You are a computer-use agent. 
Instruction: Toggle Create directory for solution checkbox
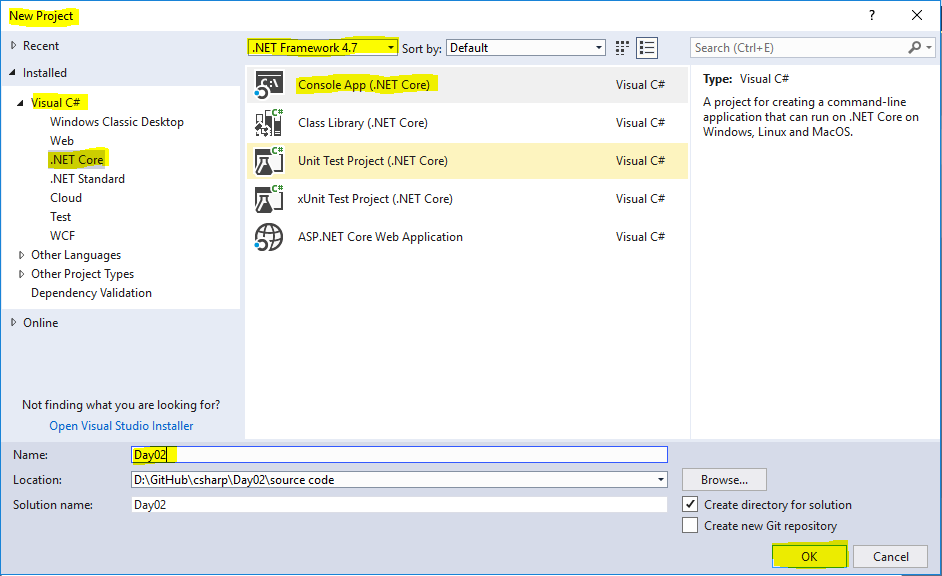[690, 505]
